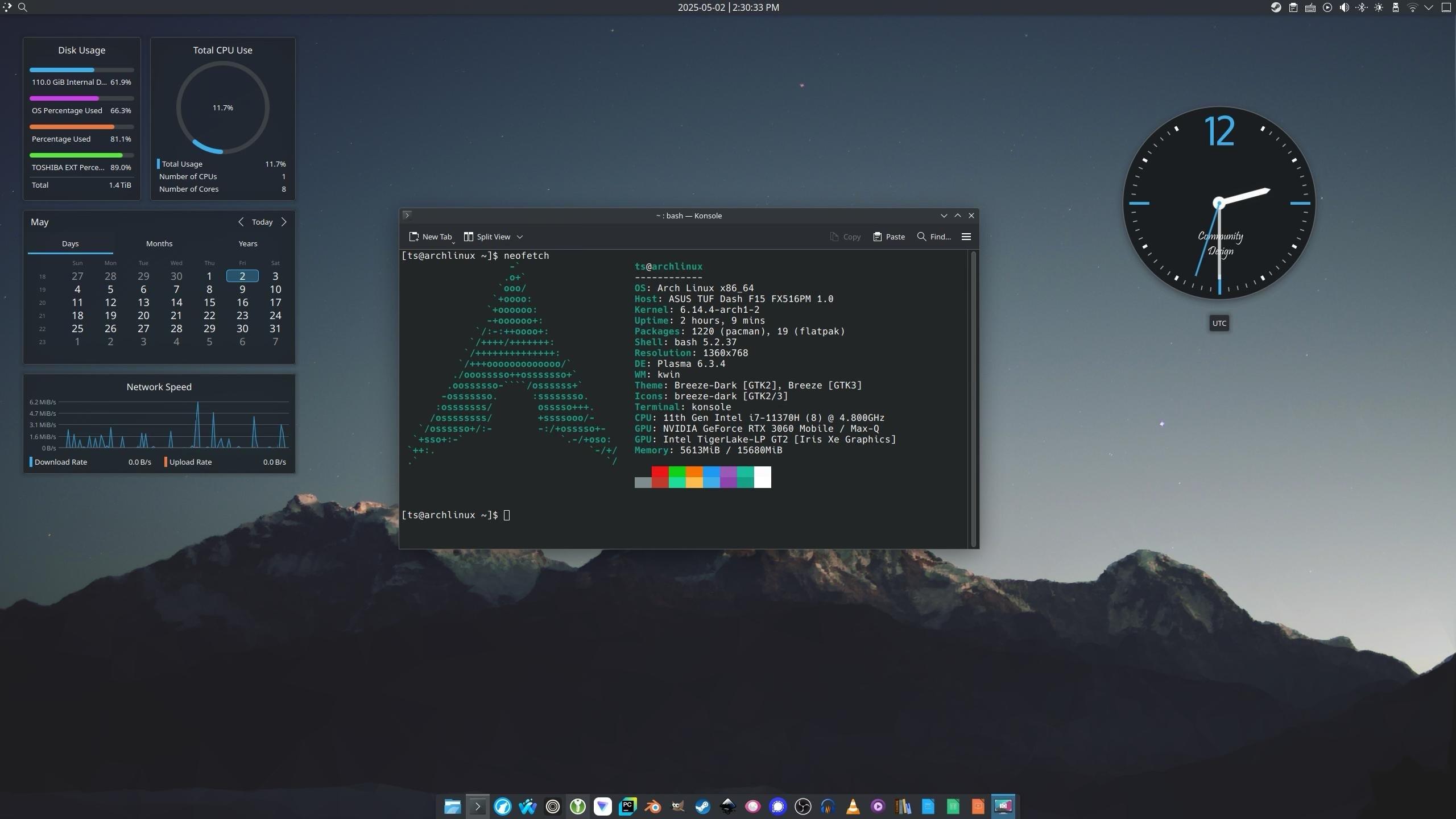This screenshot has height=819, width=1456.
Task: Click the UTC label below the clock
Action: 1219,323
